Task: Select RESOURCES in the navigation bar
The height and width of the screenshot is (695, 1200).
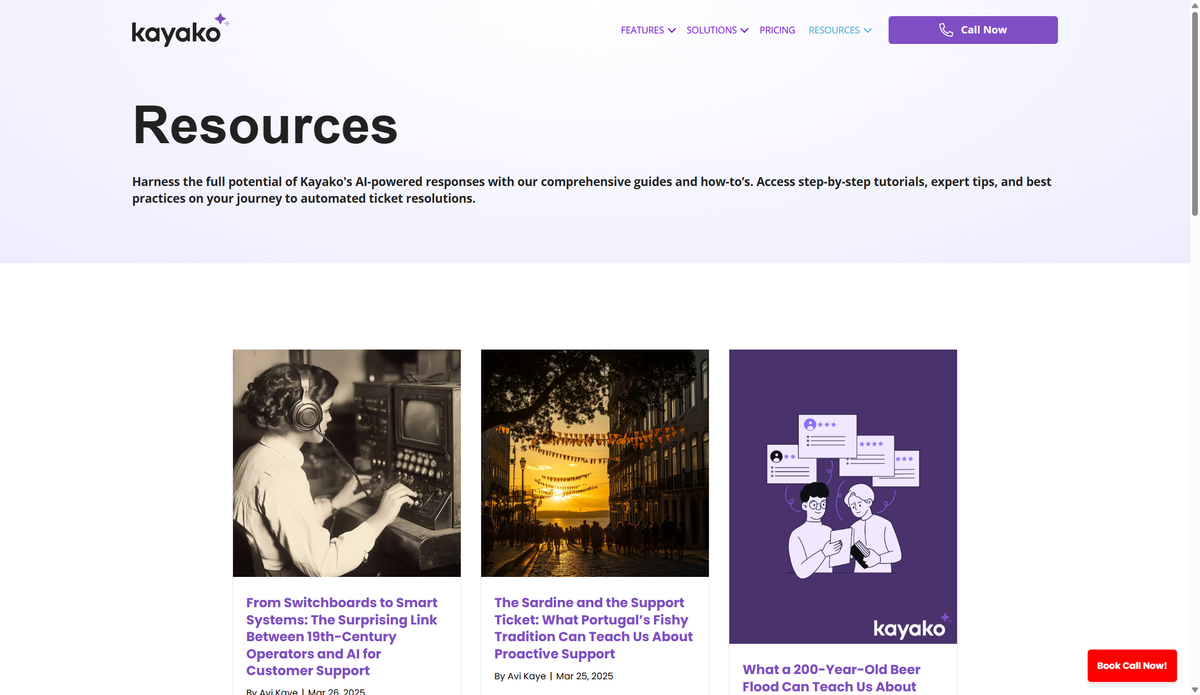Action: coord(834,30)
